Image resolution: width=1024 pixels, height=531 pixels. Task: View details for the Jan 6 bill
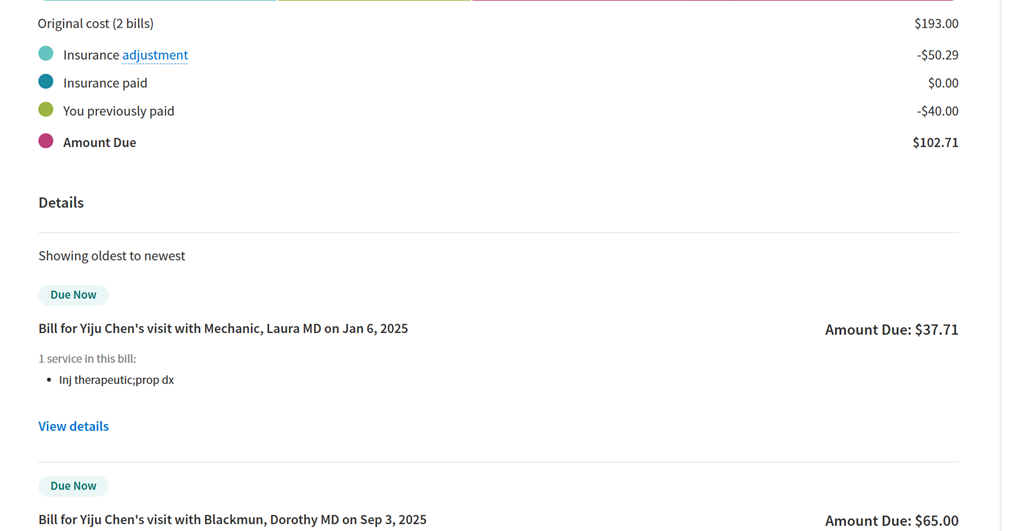click(73, 426)
